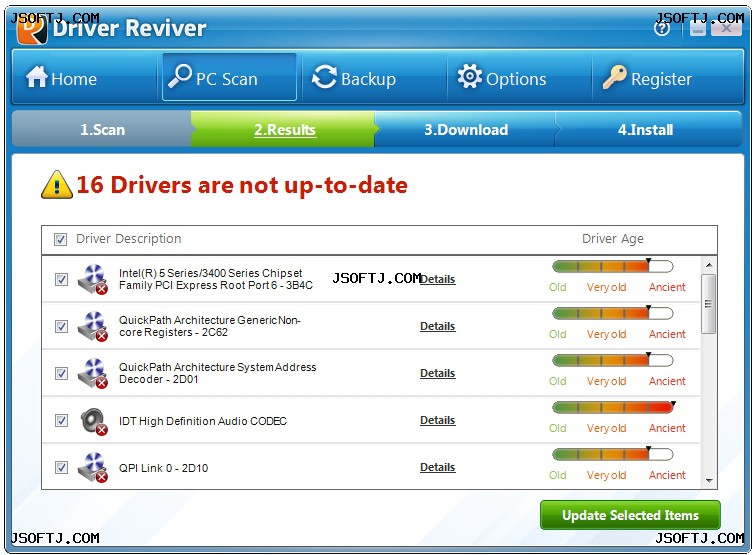Go to the Options tab
Image resolution: width=755 pixels, height=555 pixels.
click(519, 78)
